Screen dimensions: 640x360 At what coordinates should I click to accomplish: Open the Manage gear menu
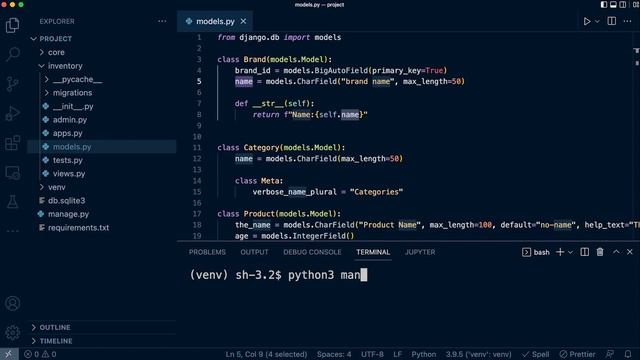(12, 333)
